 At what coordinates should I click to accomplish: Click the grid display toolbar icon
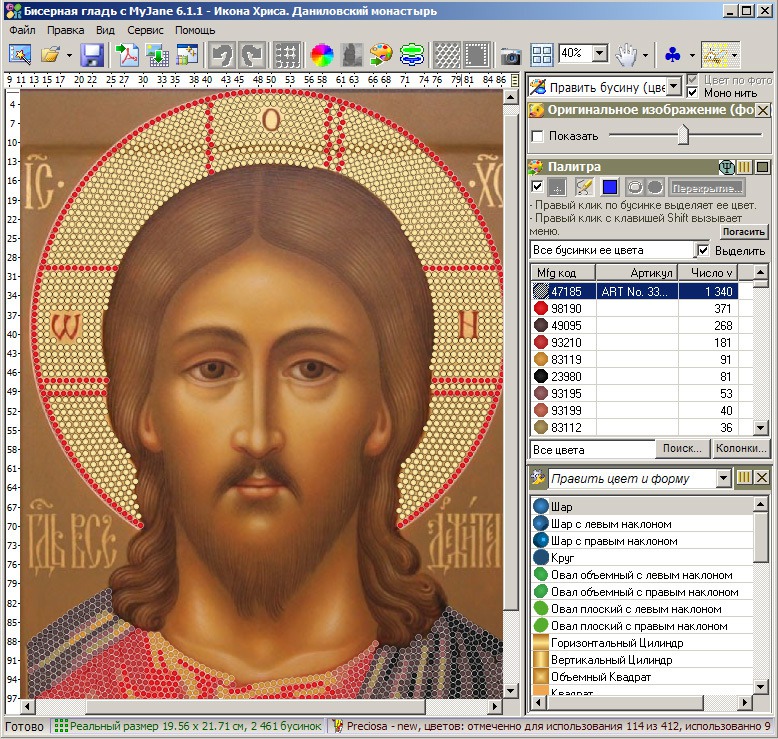287,54
